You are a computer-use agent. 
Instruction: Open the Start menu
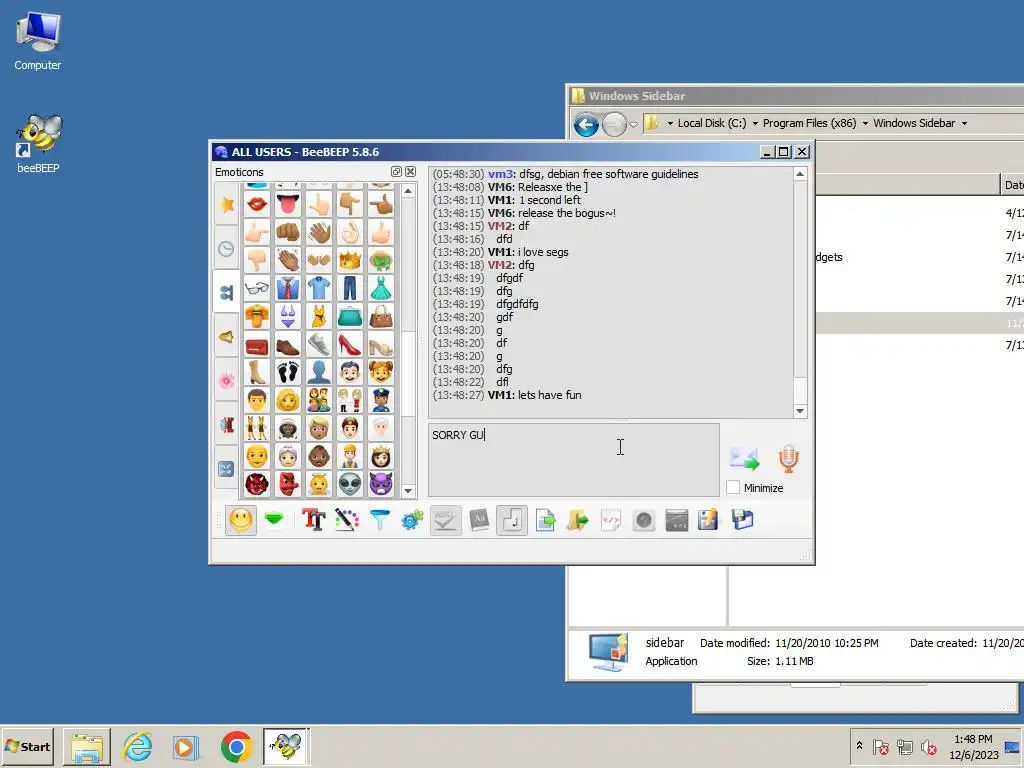28,746
